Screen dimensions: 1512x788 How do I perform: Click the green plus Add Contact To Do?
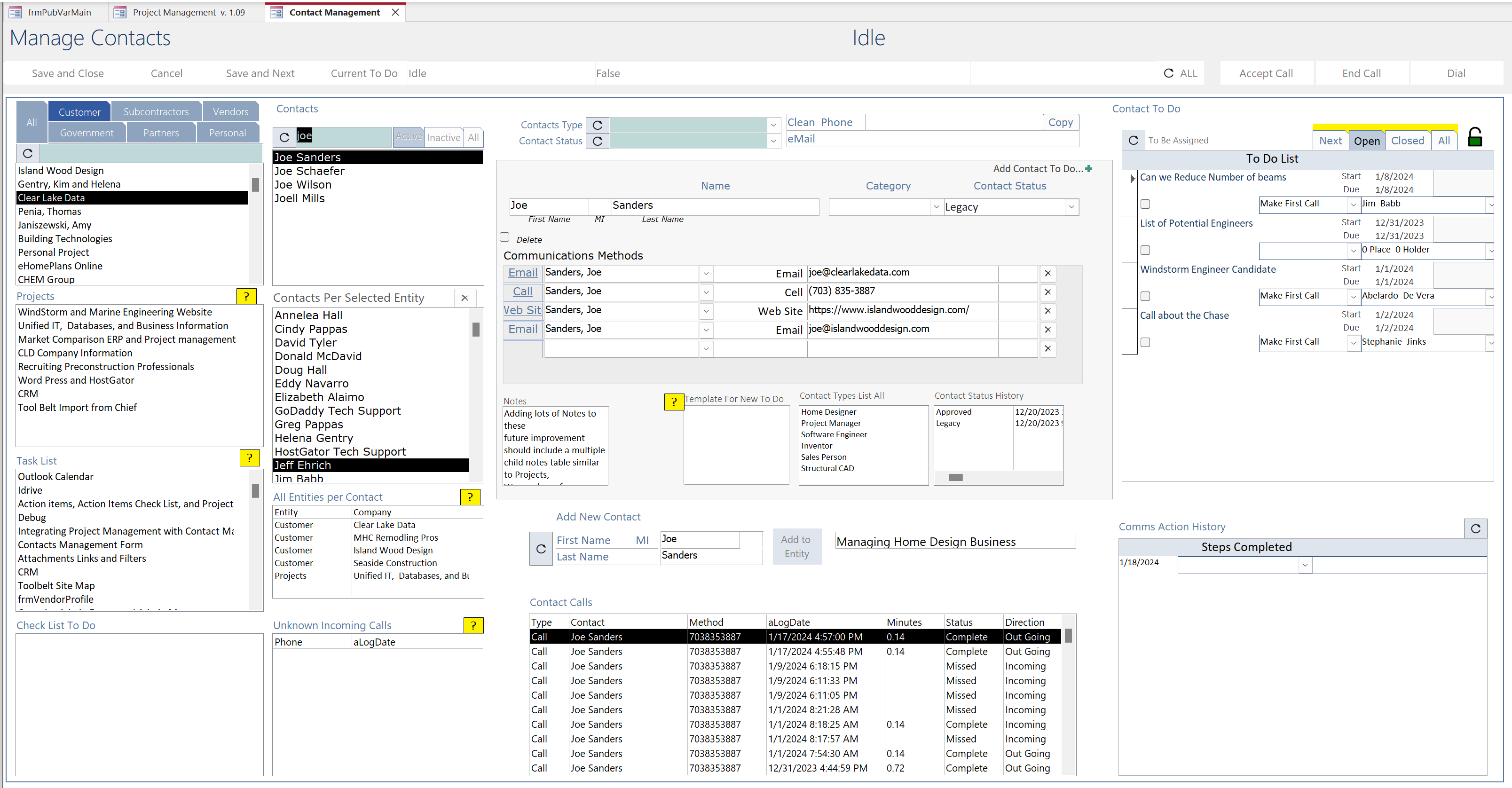pyautogui.click(x=1089, y=168)
